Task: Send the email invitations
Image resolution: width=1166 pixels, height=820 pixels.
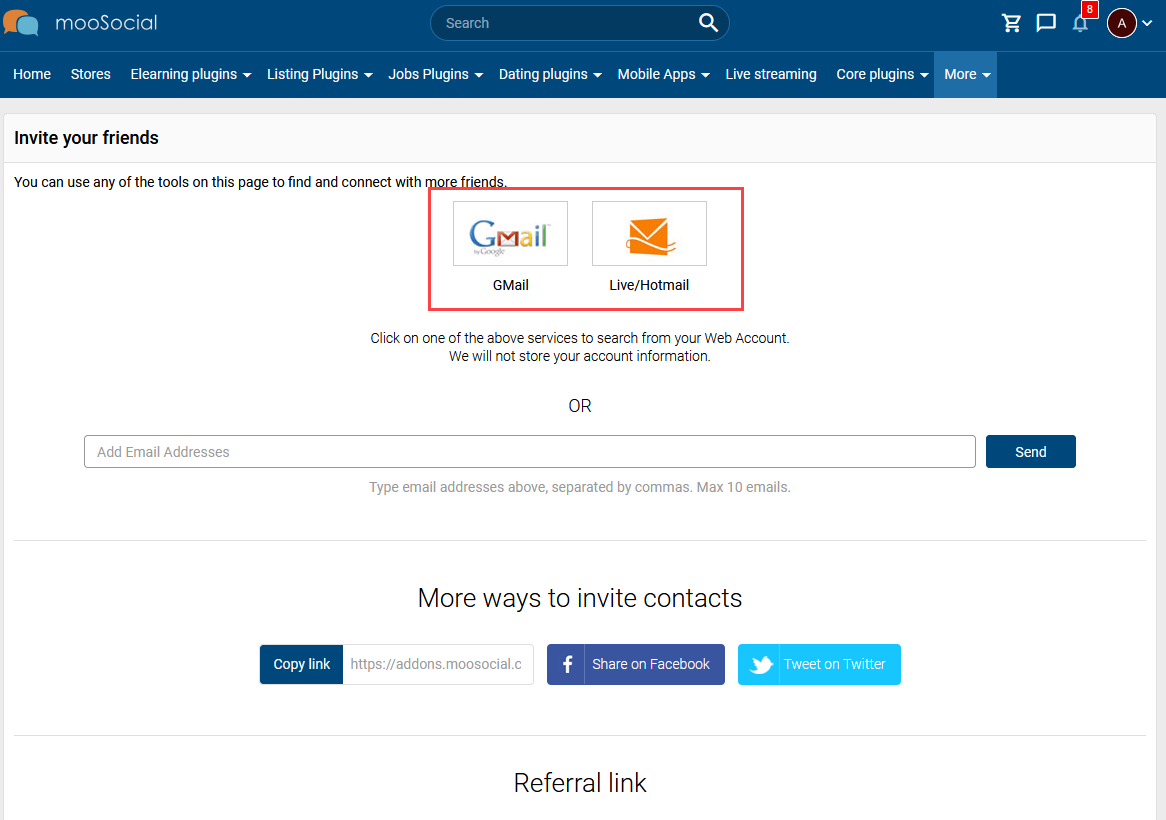Action: click(x=1031, y=451)
